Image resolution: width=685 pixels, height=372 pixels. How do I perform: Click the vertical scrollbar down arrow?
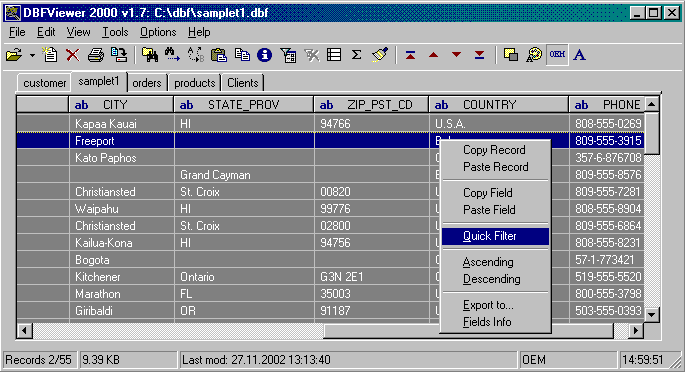pyautogui.click(x=651, y=314)
